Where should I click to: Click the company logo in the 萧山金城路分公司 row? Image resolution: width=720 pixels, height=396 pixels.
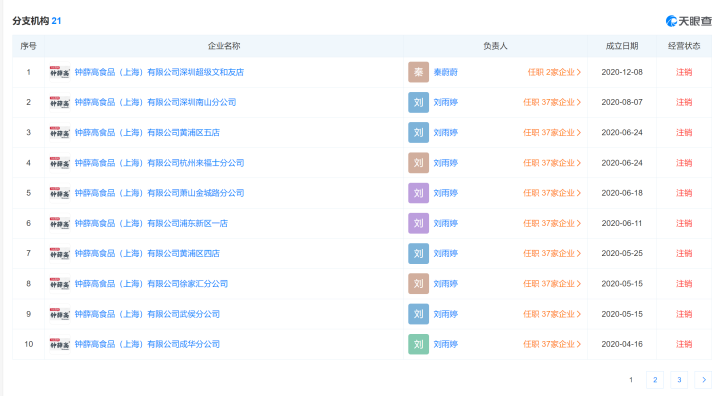tap(60, 193)
